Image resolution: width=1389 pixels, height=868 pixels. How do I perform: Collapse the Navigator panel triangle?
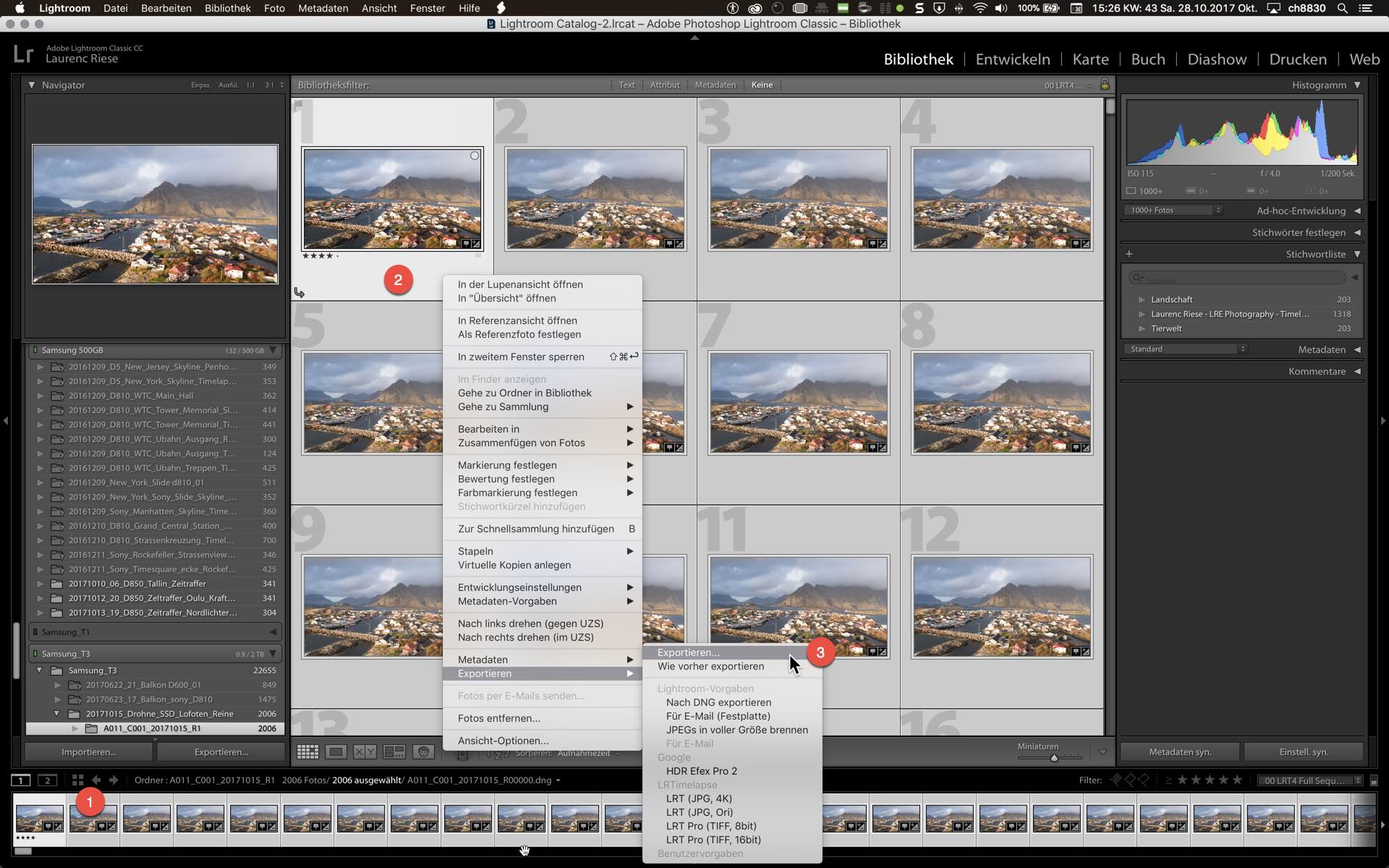[x=32, y=85]
